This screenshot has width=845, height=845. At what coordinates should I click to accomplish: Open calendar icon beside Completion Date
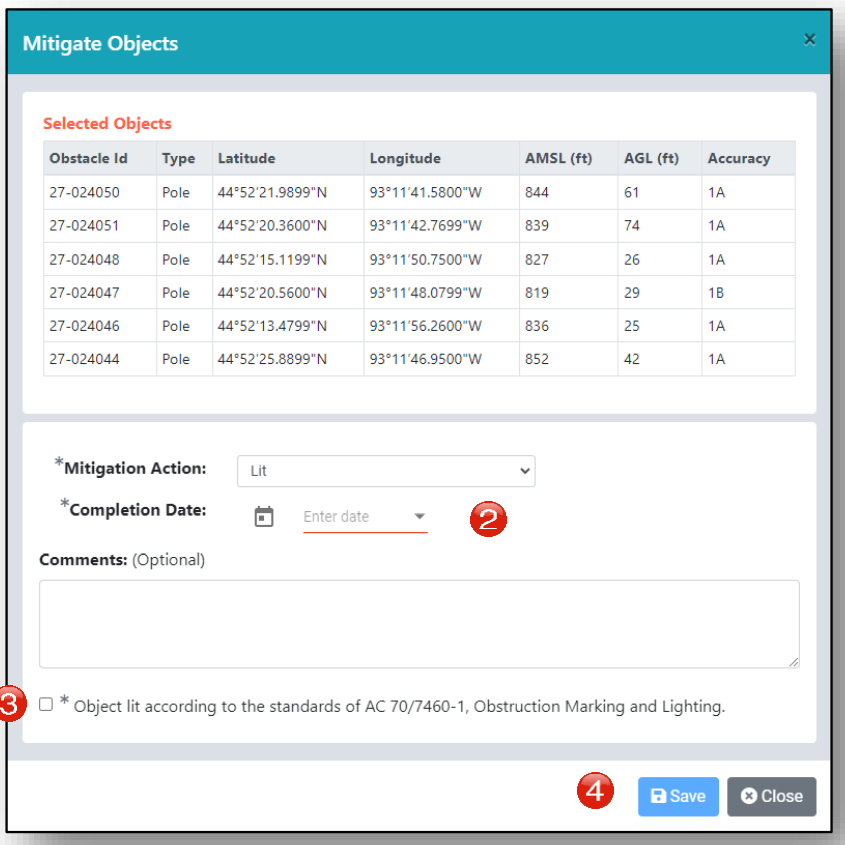click(x=264, y=516)
